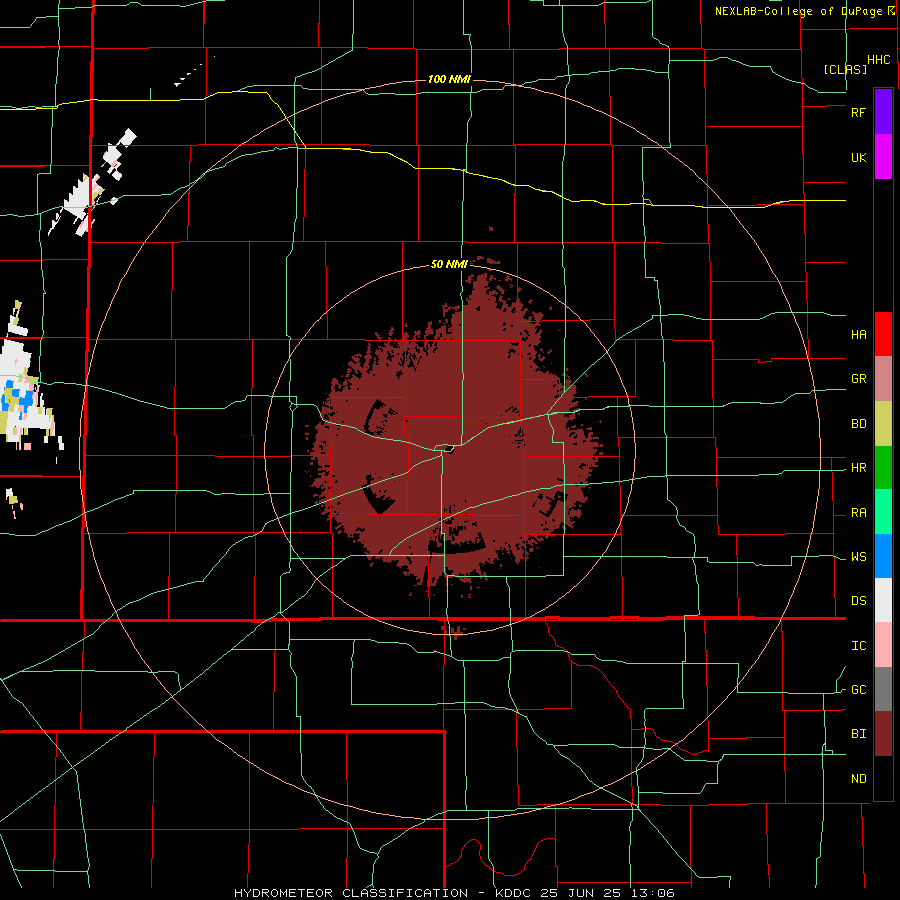Click the HA red legend swatch

883,334
